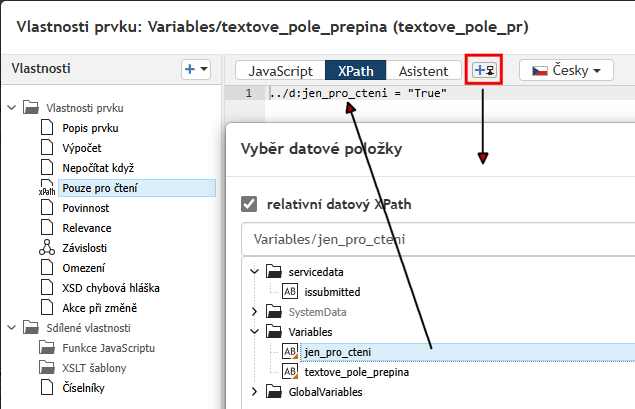
Task: Click the Vlastnosti prvku folder icon
Action: [31, 108]
